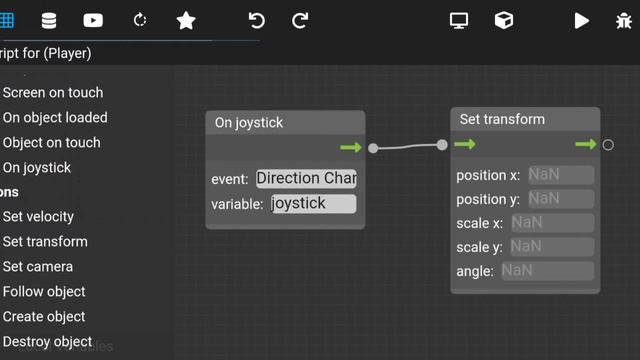Redo the last action

click(x=300, y=20)
